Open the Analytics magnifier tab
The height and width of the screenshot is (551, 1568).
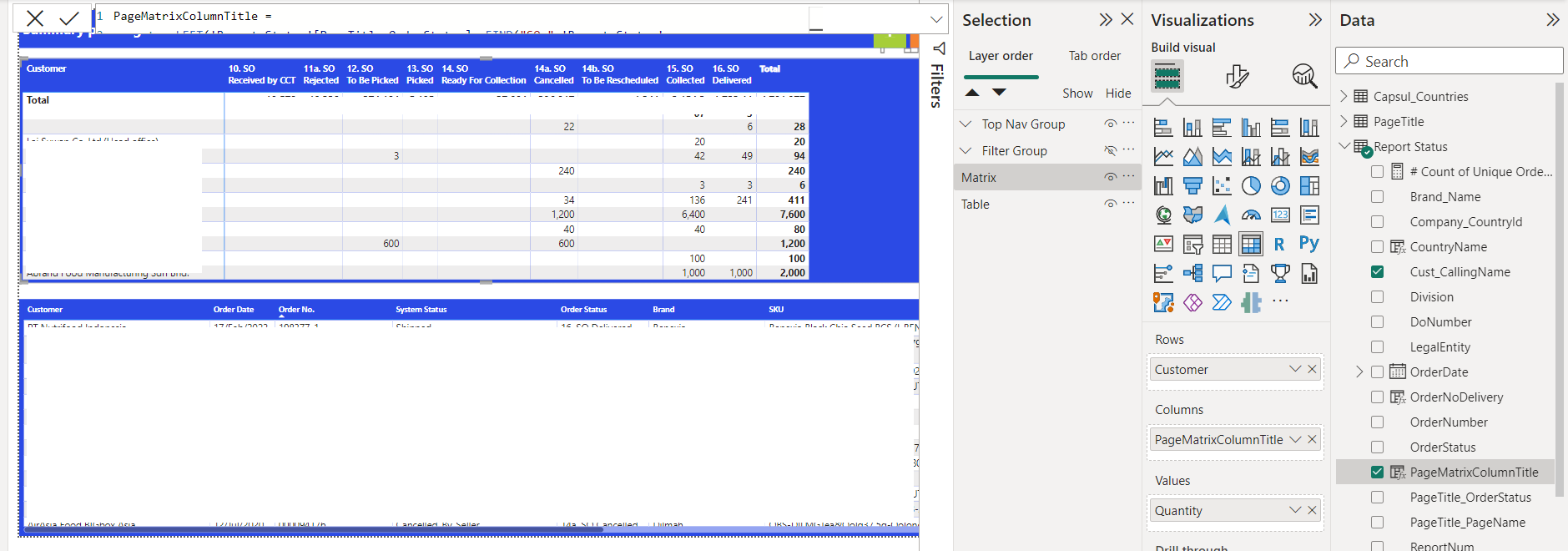point(1304,77)
